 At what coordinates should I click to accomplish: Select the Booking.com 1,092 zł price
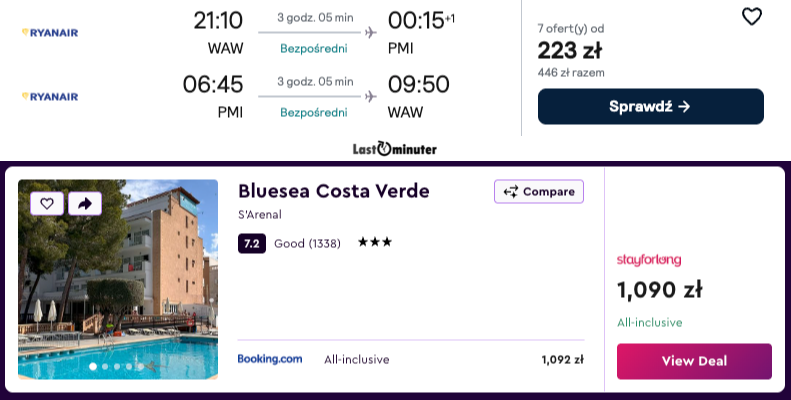click(x=562, y=360)
